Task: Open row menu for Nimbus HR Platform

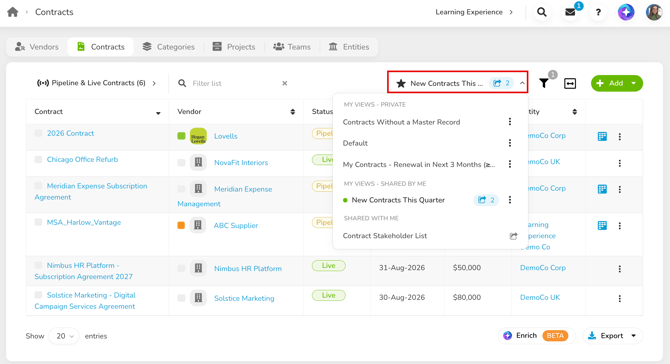Action: [x=620, y=269]
